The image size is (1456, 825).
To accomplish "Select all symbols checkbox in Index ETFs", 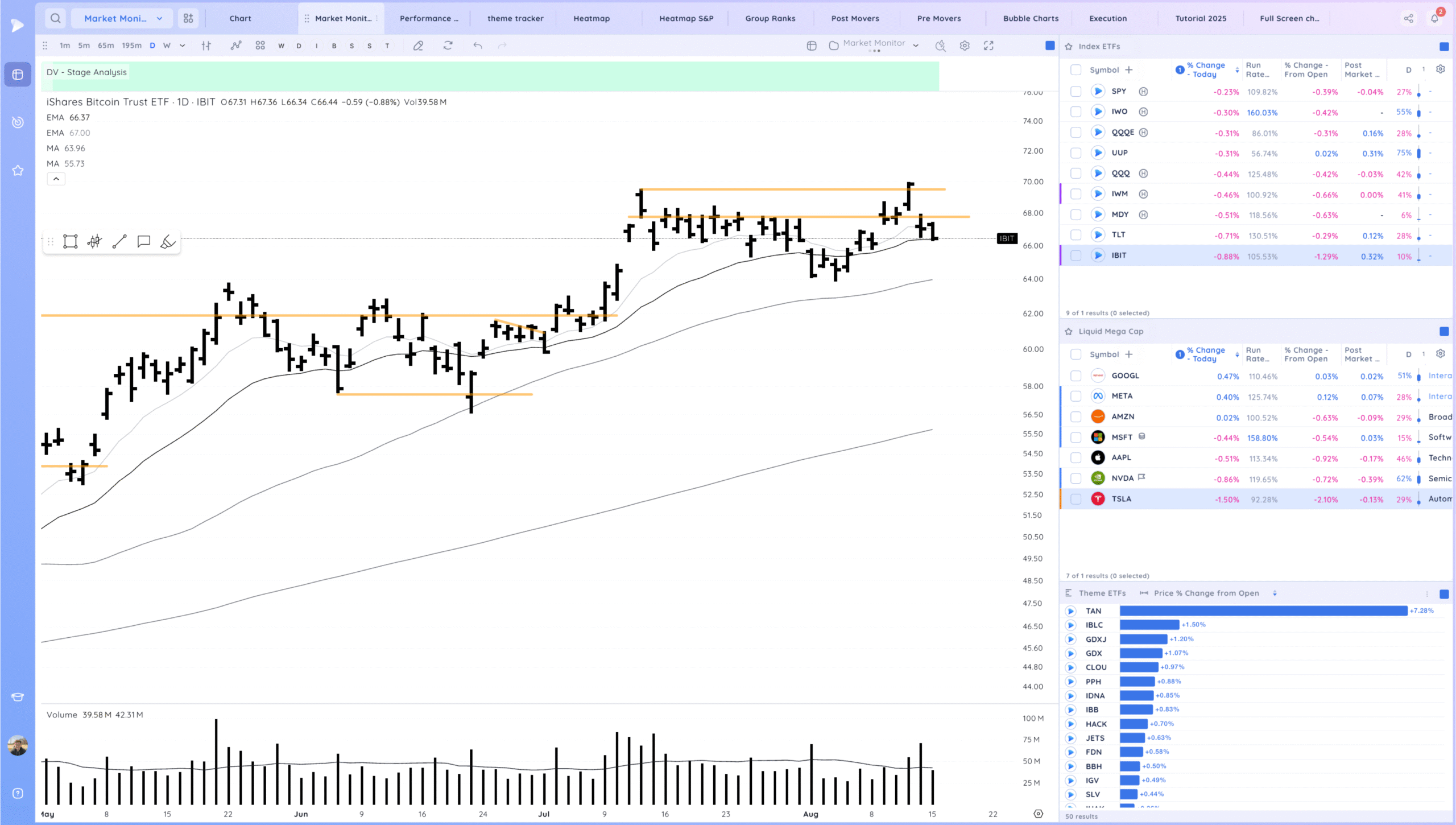I will click(1076, 70).
